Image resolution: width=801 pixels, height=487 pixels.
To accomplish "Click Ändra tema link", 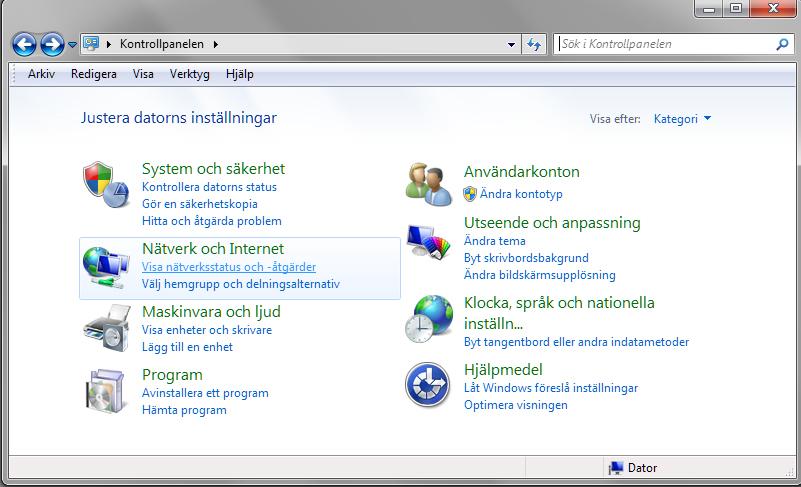I will 494,241.
